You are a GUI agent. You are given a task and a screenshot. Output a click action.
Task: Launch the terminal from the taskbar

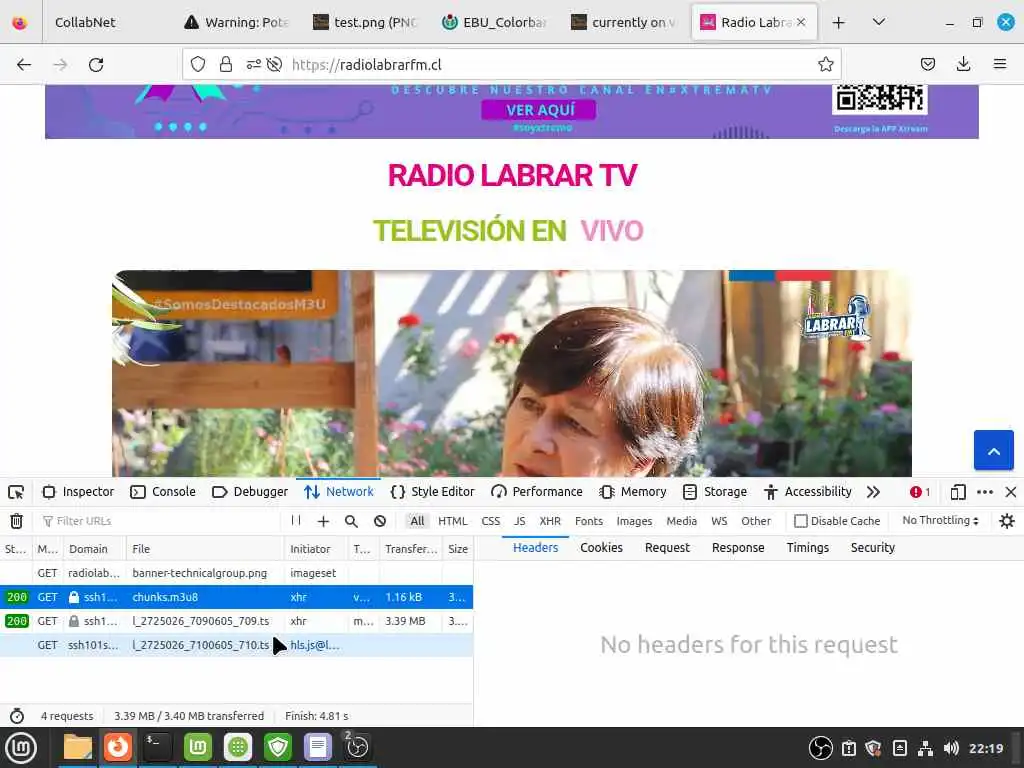pos(157,747)
